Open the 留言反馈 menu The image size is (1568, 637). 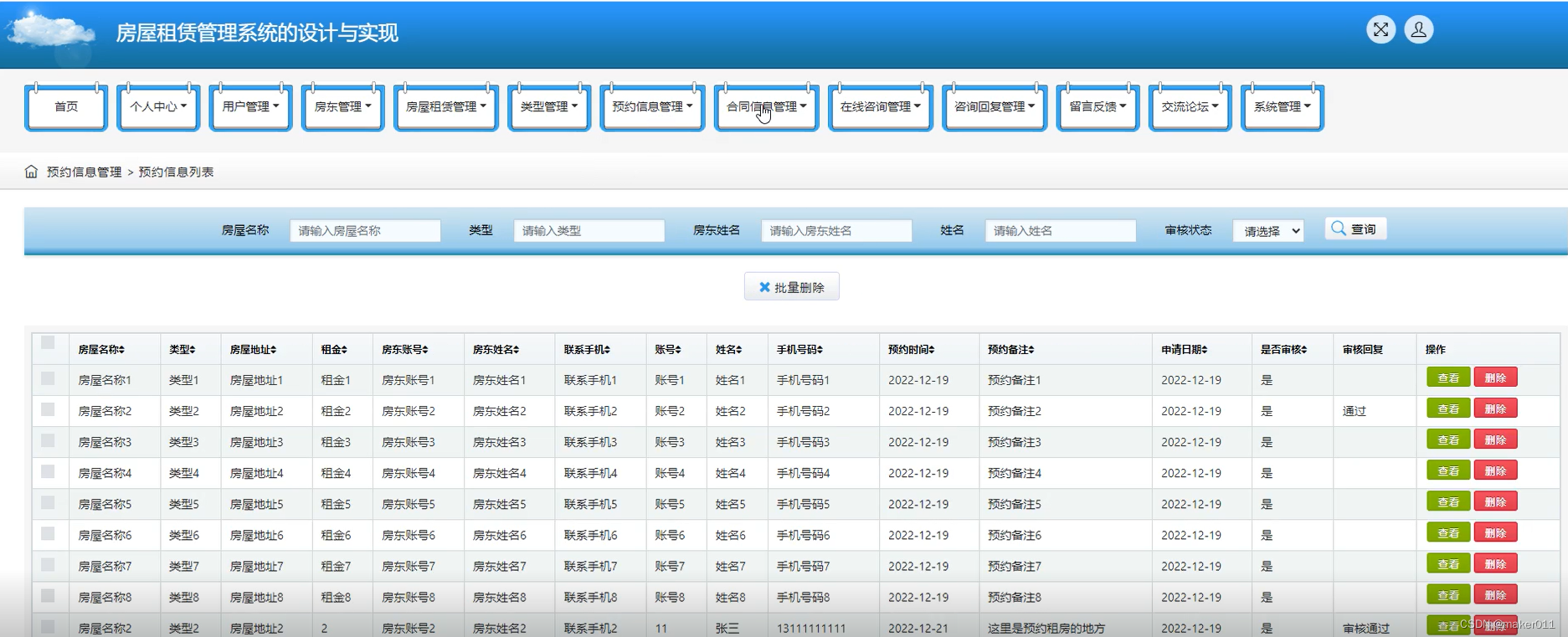coord(1098,107)
